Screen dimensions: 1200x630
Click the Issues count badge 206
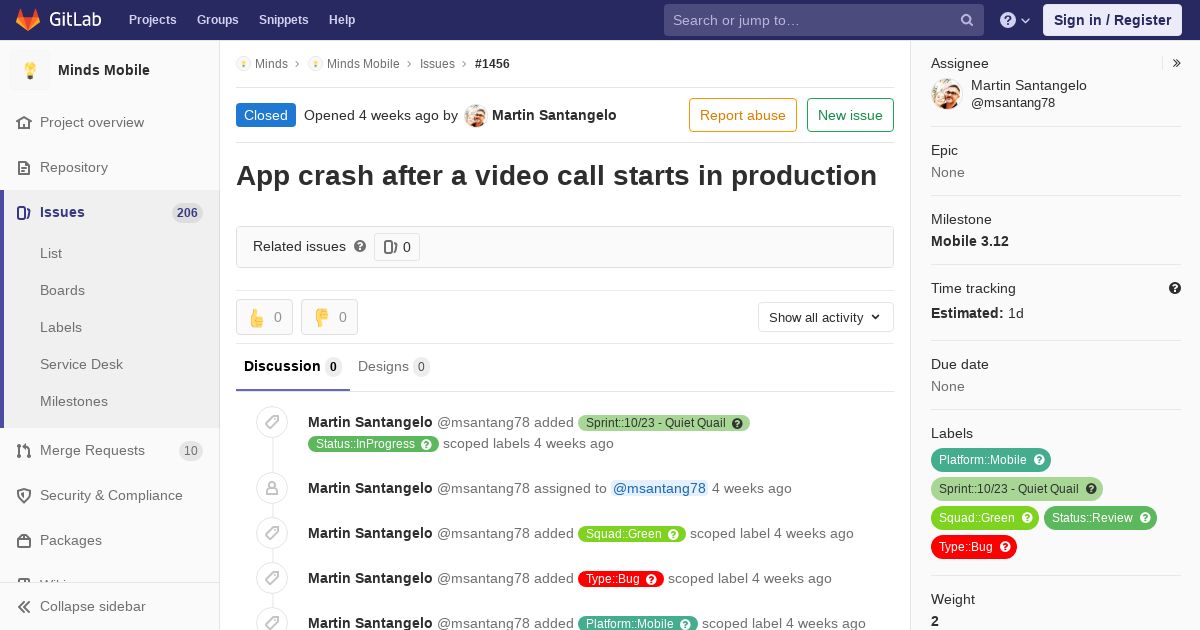(x=187, y=212)
